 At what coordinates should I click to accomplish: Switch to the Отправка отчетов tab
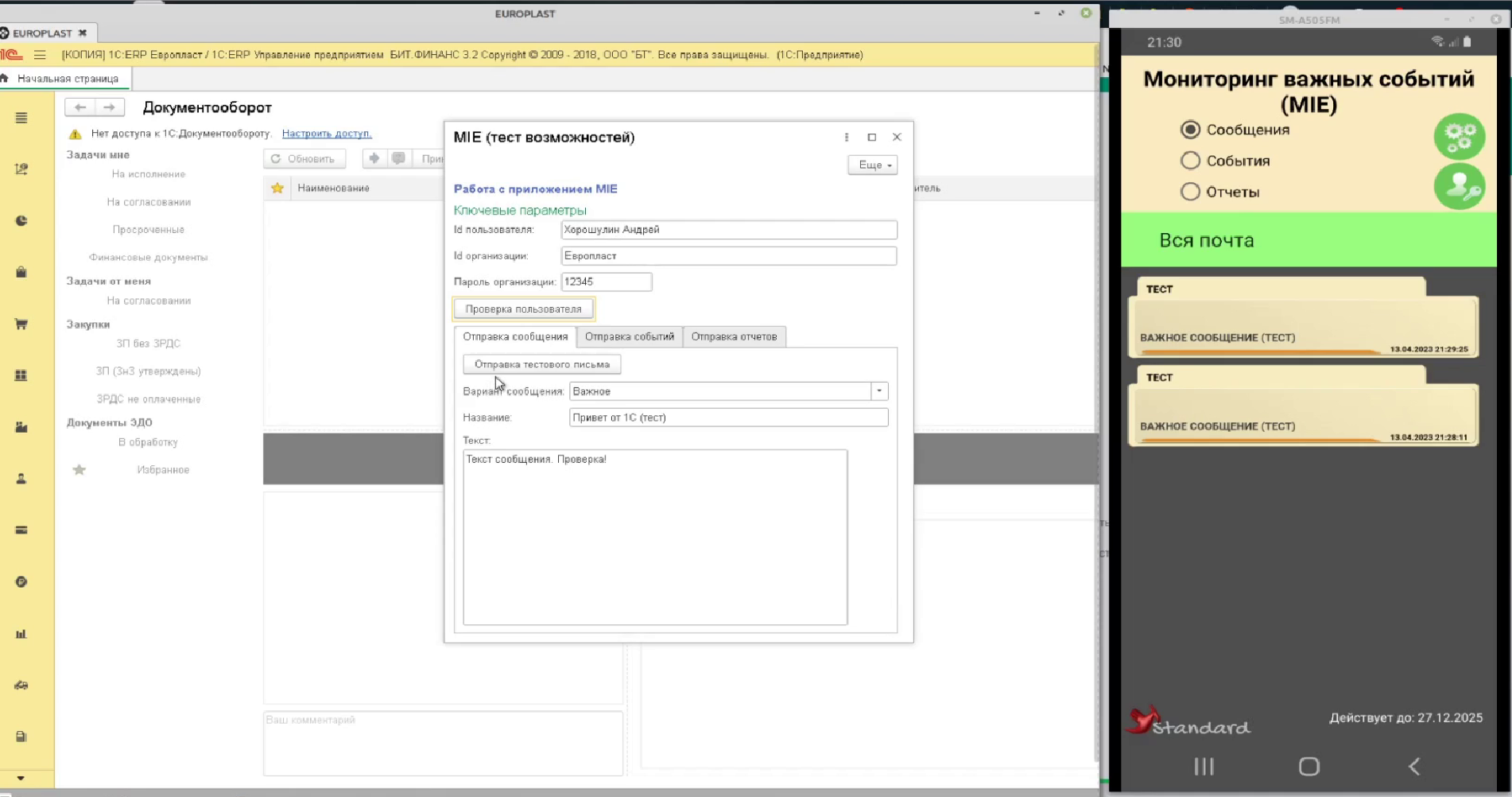pyautogui.click(x=734, y=337)
